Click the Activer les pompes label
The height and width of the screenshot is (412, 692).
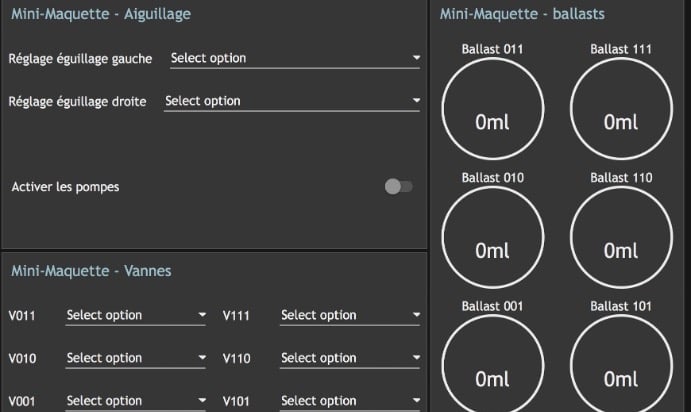click(x=65, y=187)
